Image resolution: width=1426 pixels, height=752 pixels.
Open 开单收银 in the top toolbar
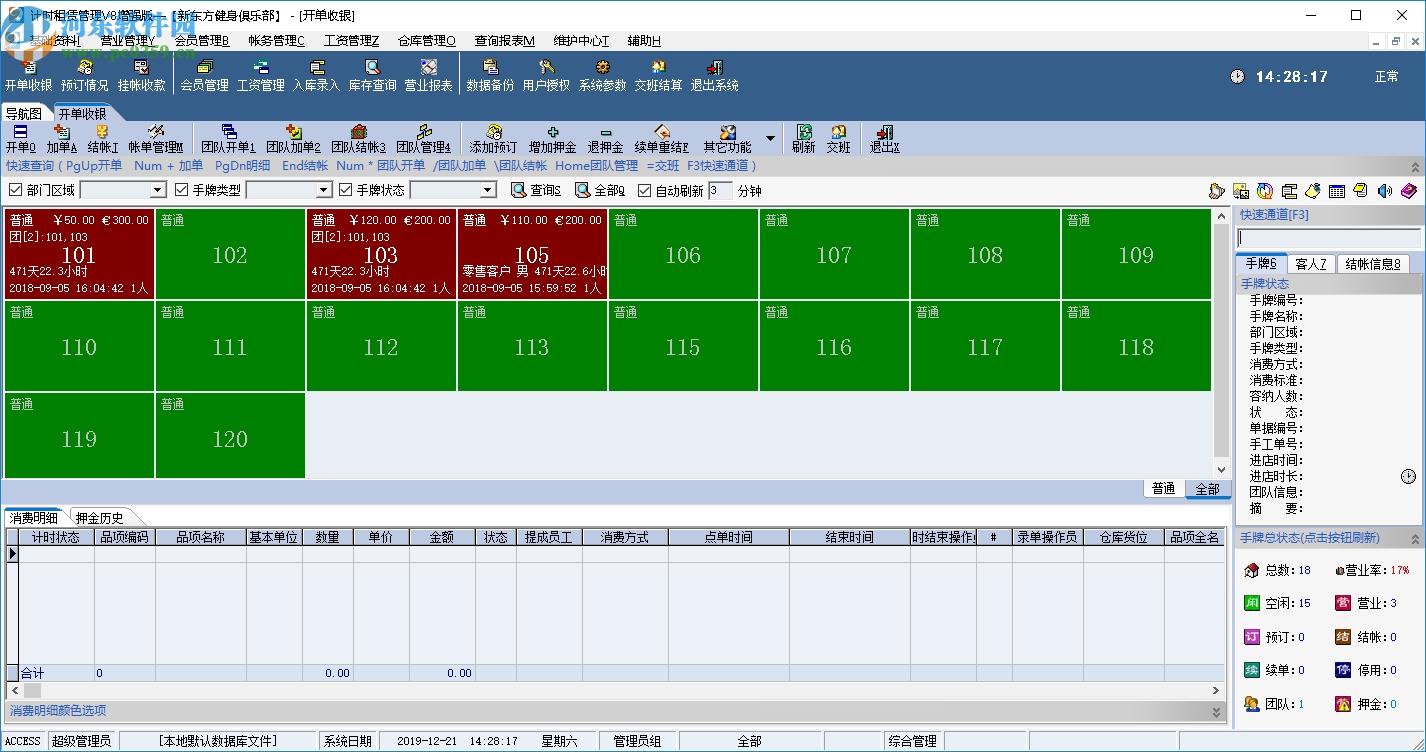pos(28,76)
